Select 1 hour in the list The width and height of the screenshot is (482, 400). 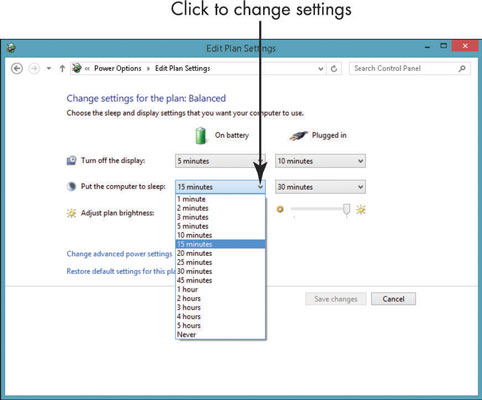click(x=220, y=289)
